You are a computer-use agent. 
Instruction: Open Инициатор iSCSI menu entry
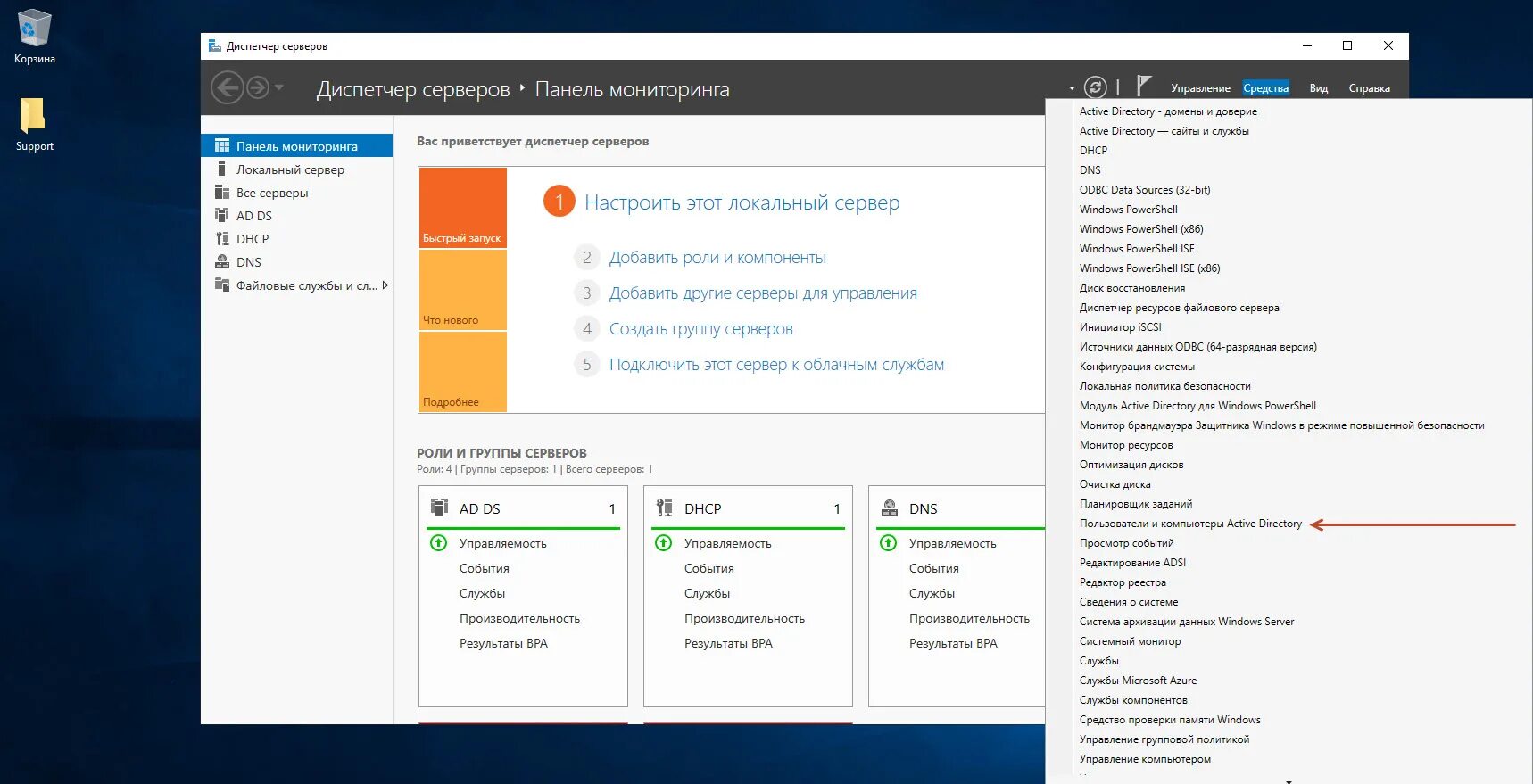tap(1120, 327)
